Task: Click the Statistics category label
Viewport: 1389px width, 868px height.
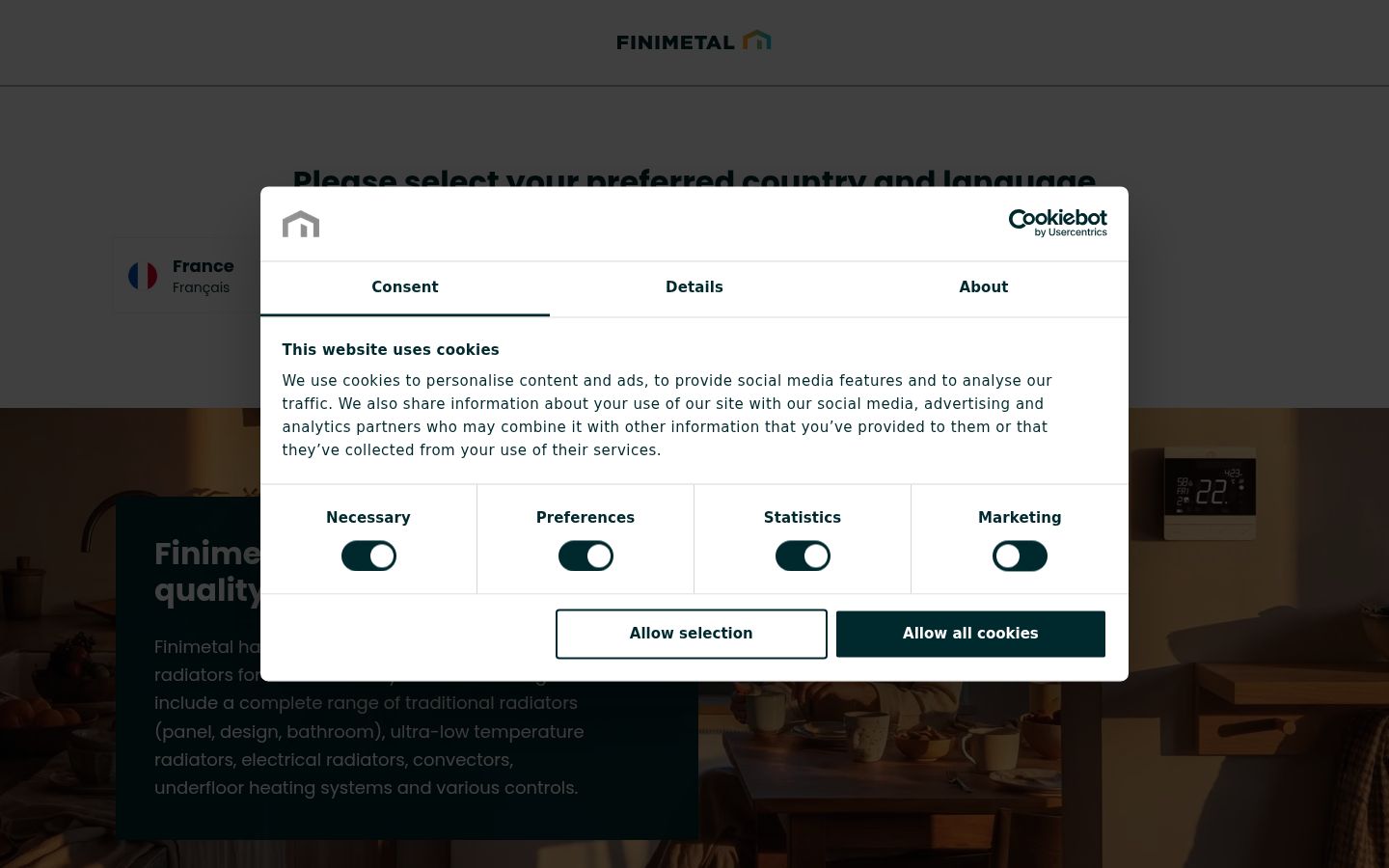Action: click(x=803, y=518)
